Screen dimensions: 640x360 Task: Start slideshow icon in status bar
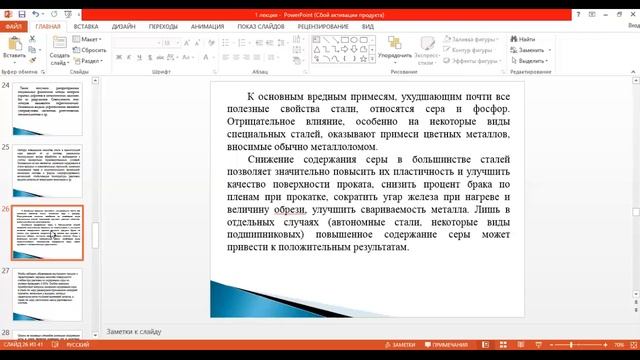[x=538, y=345]
